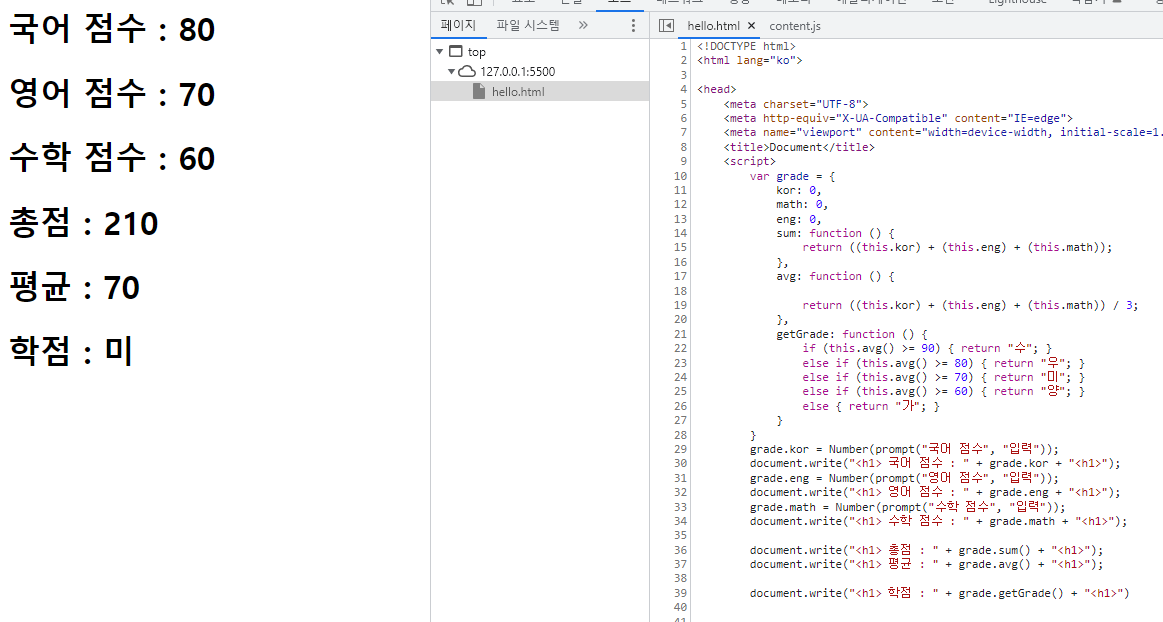Set breakpoint at line number 39
Image resolution: width=1163 pixels, height=622 pixels.
680,593
